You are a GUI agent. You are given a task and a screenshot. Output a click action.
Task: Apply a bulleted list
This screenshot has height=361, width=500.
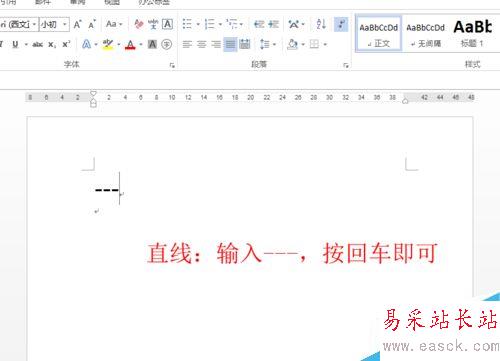187,24
